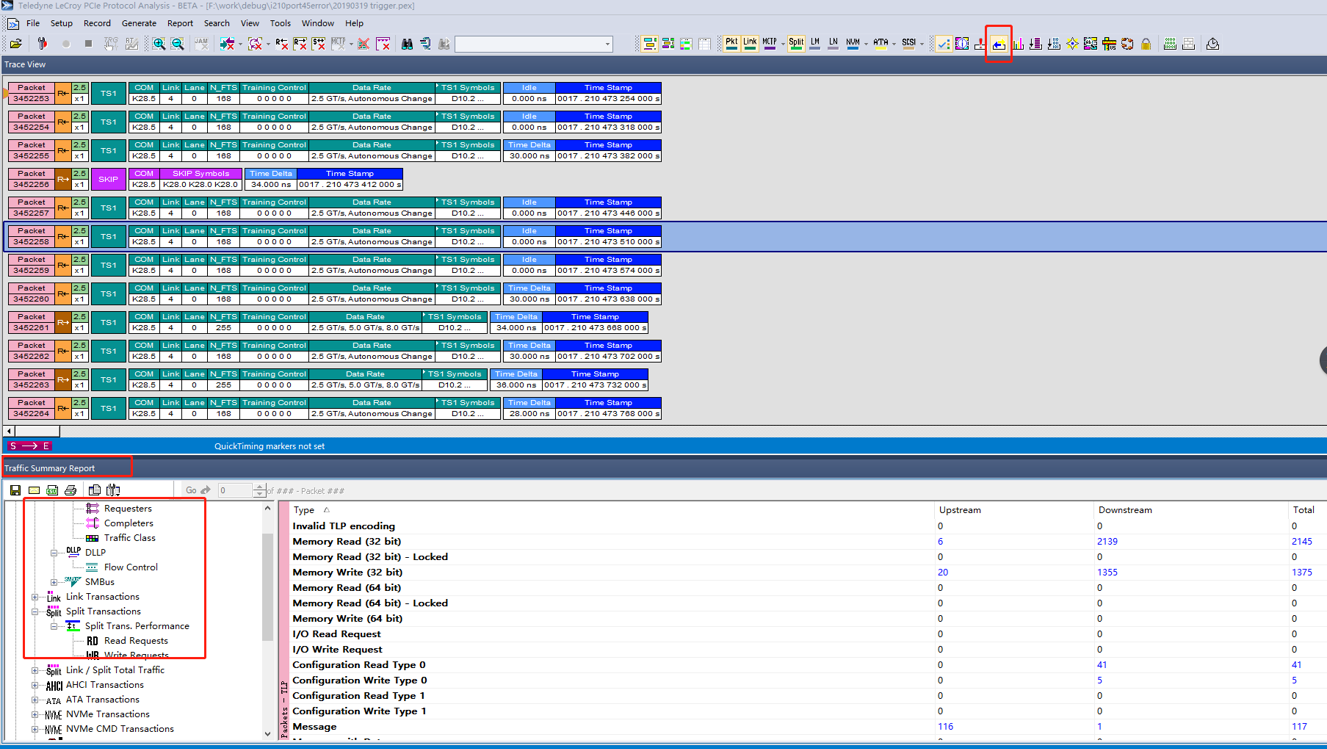
Task: Expand the SMBus tree node
Action: coord(53,582)
